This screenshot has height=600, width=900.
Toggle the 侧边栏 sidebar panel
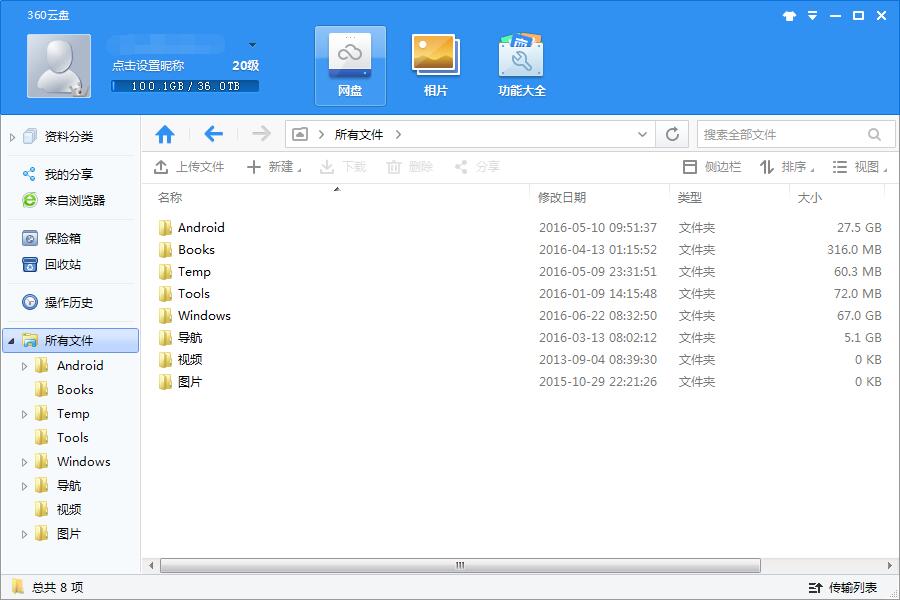[712, 167]
